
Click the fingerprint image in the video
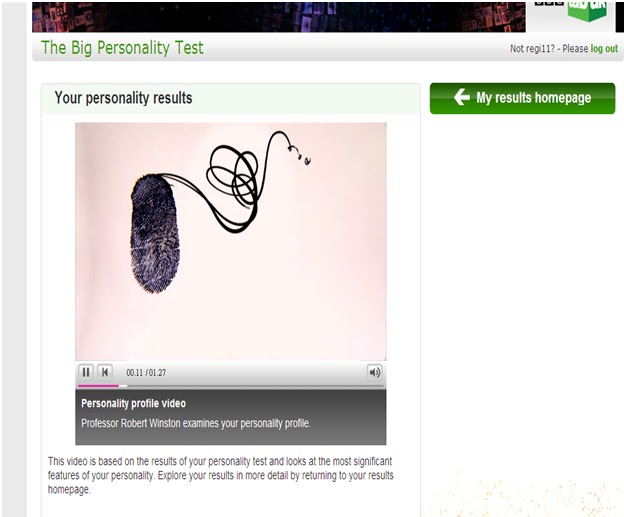click(x=154, y=234)
